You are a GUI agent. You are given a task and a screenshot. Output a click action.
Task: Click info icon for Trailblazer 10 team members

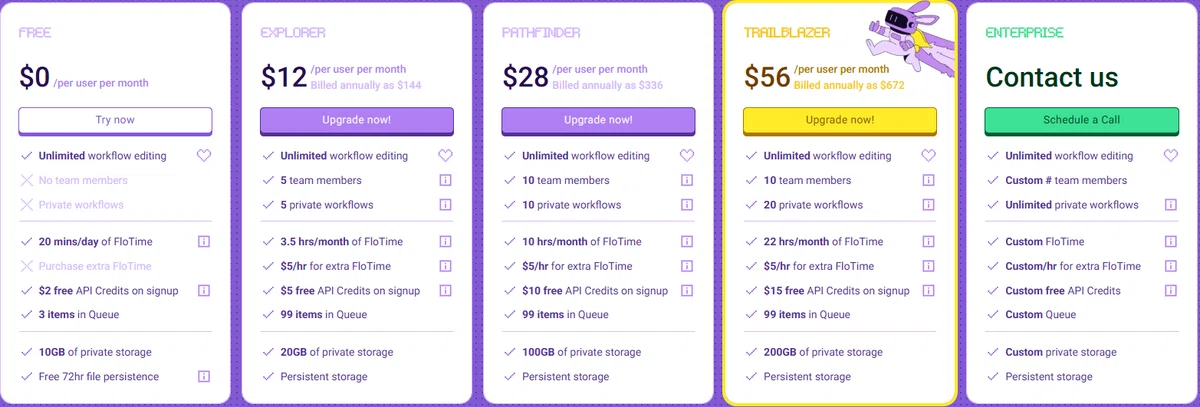pyautogui.click(x=928, y=181)
